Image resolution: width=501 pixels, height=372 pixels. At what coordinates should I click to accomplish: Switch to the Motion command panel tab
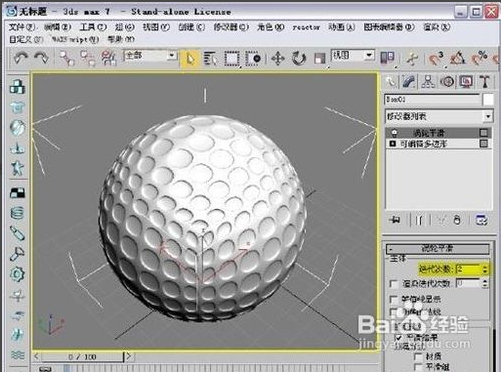pos(447,81)
